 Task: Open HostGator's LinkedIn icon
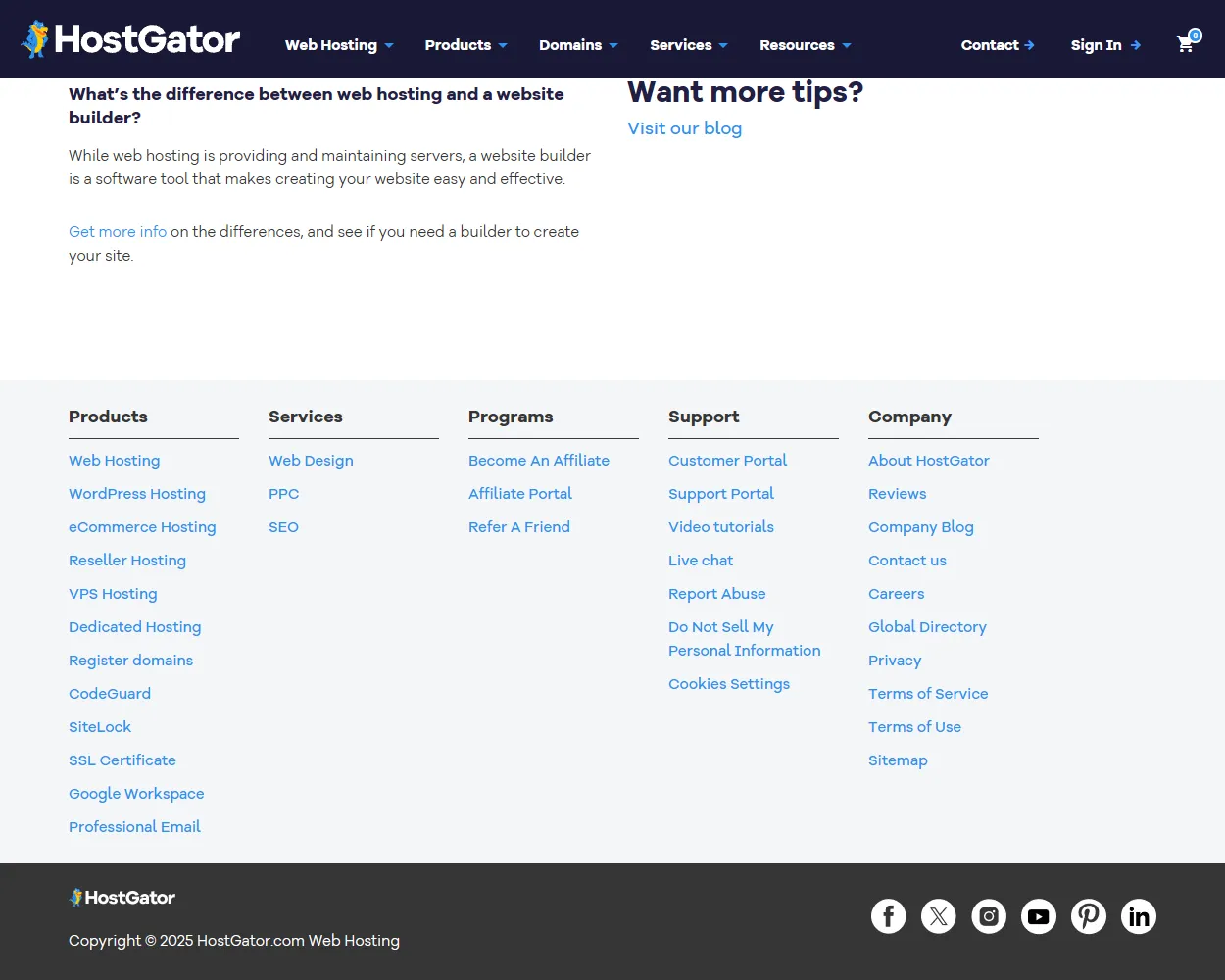(x=1139, y=916)
